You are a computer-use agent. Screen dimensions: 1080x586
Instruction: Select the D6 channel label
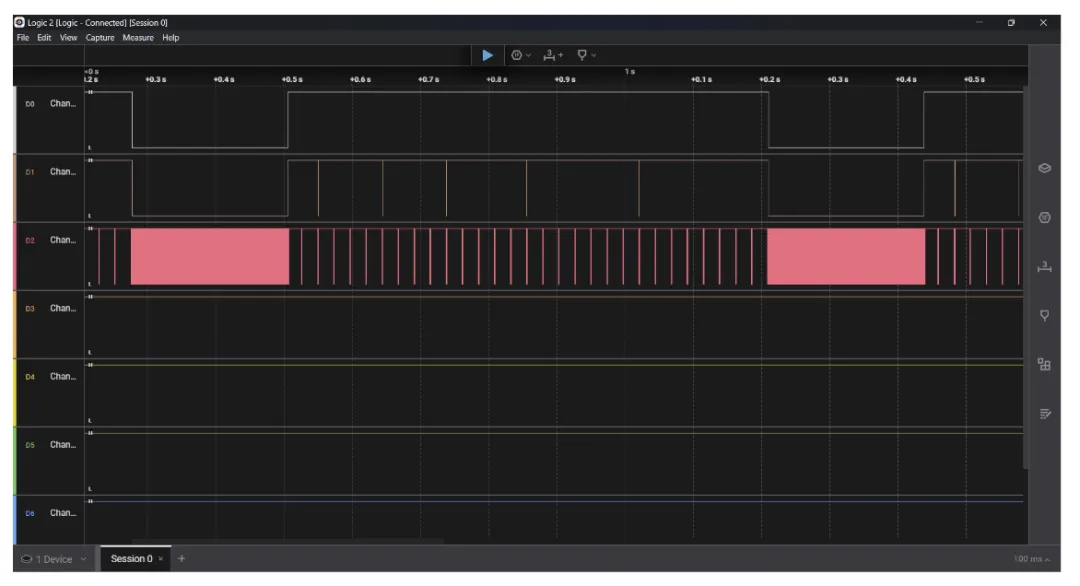pyautogui.click(x=50, y=513)
